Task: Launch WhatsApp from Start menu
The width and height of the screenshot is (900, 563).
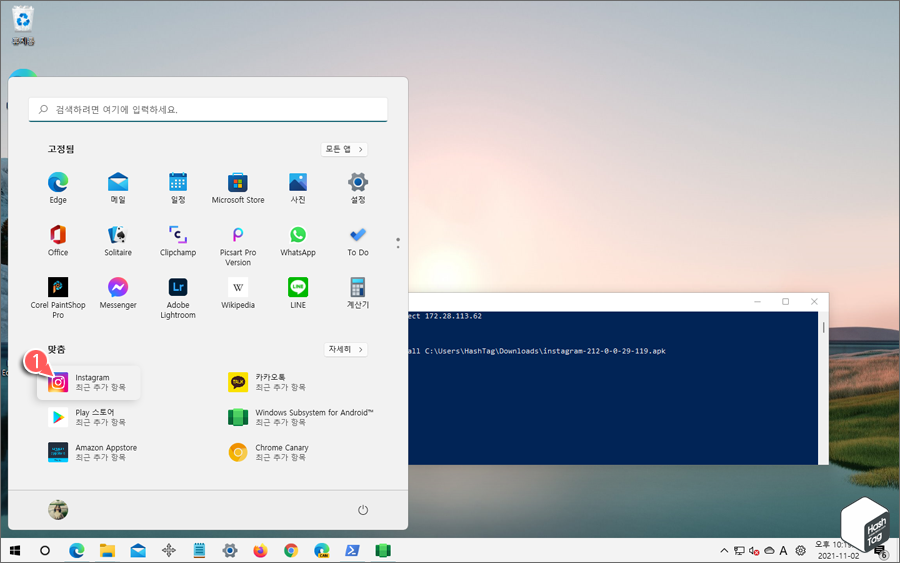Action: 298,240
